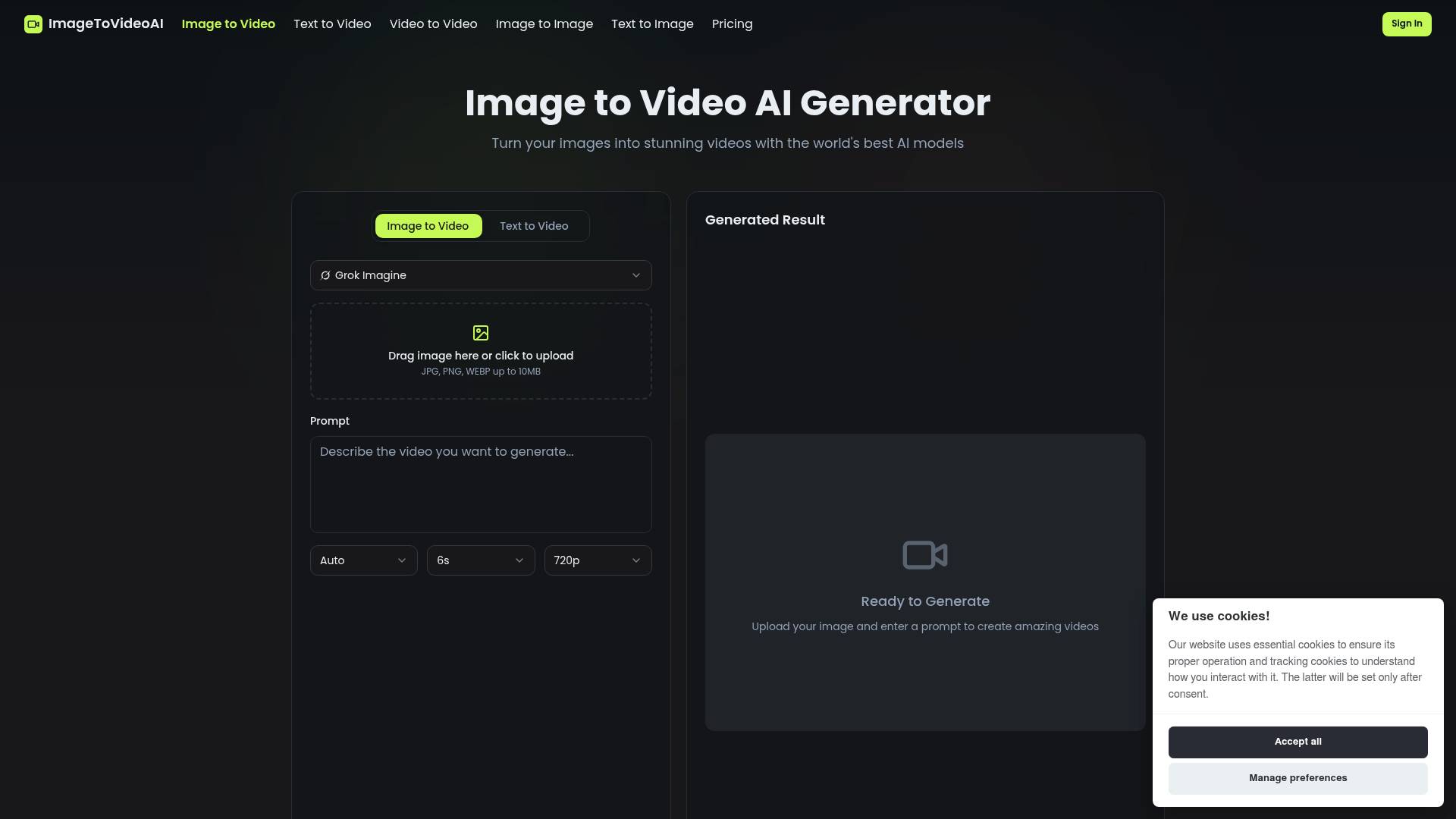The width and height of the screenshot is (1456, 819).
Task: Click the ImageToVideoAI logo icon
Action: [33, 24]
